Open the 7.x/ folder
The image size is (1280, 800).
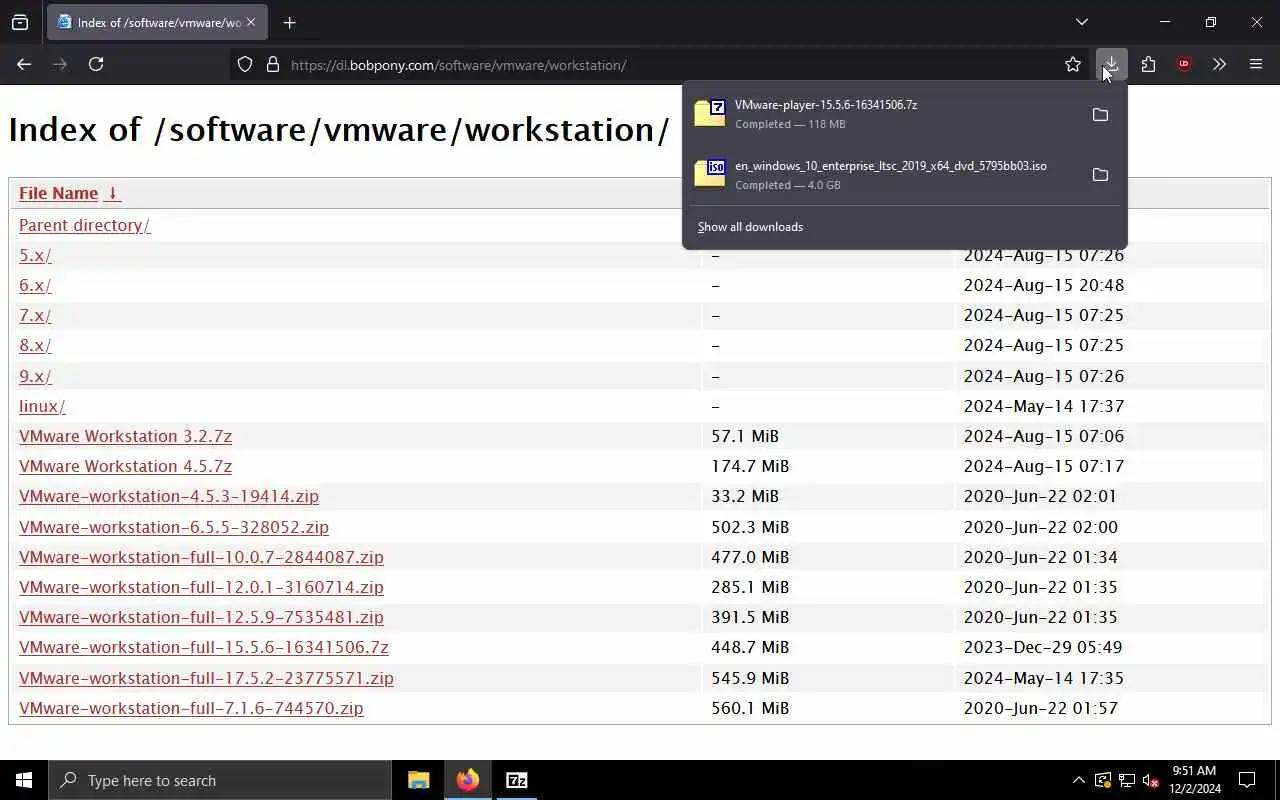pyautogui.click(x=35, y=315)
